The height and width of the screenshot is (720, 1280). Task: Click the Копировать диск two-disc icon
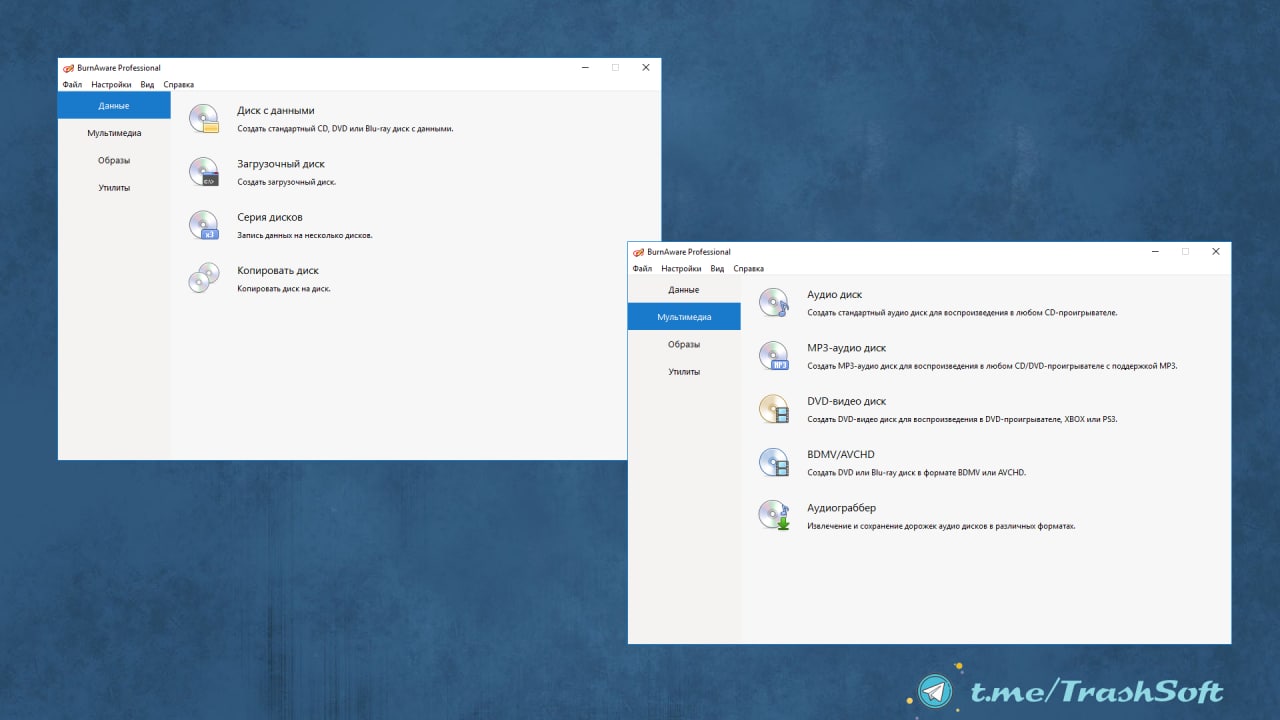click(204, 278)
